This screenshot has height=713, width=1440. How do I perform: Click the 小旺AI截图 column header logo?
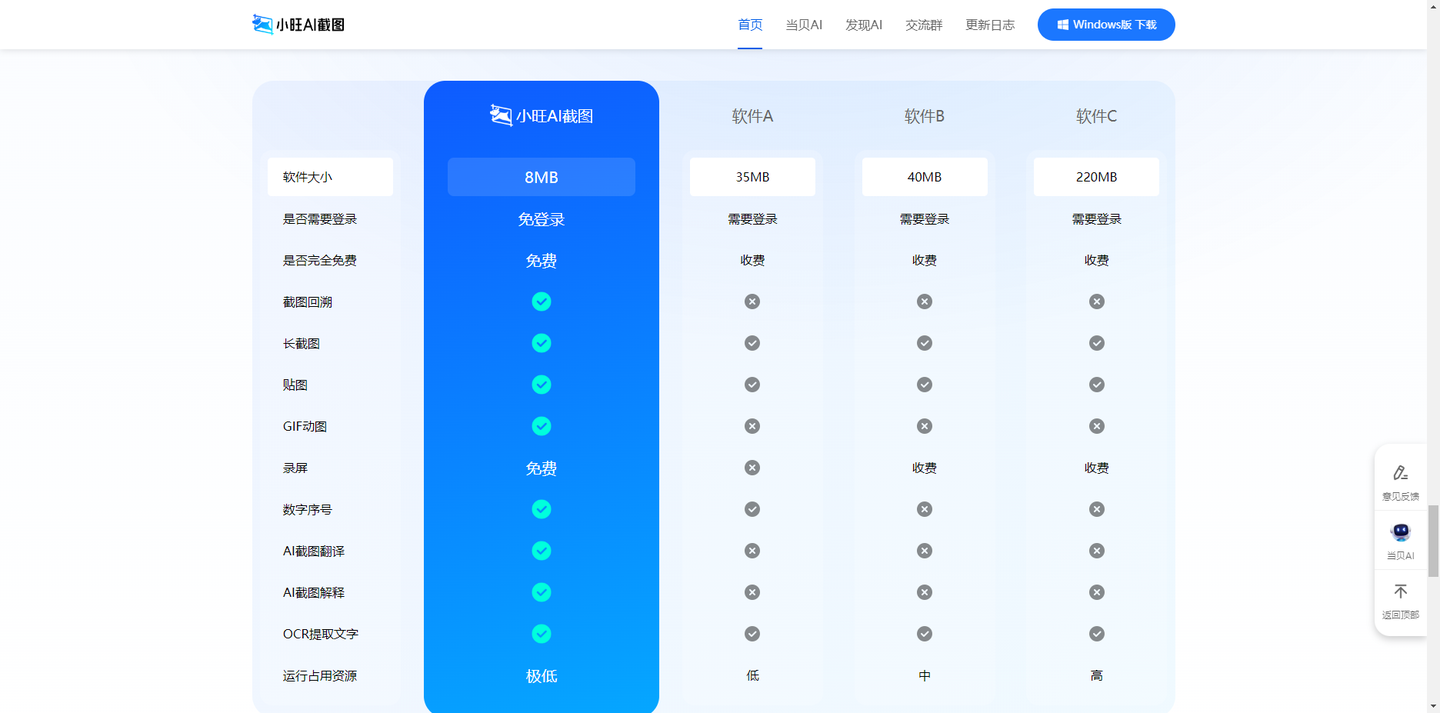(541, 116)
